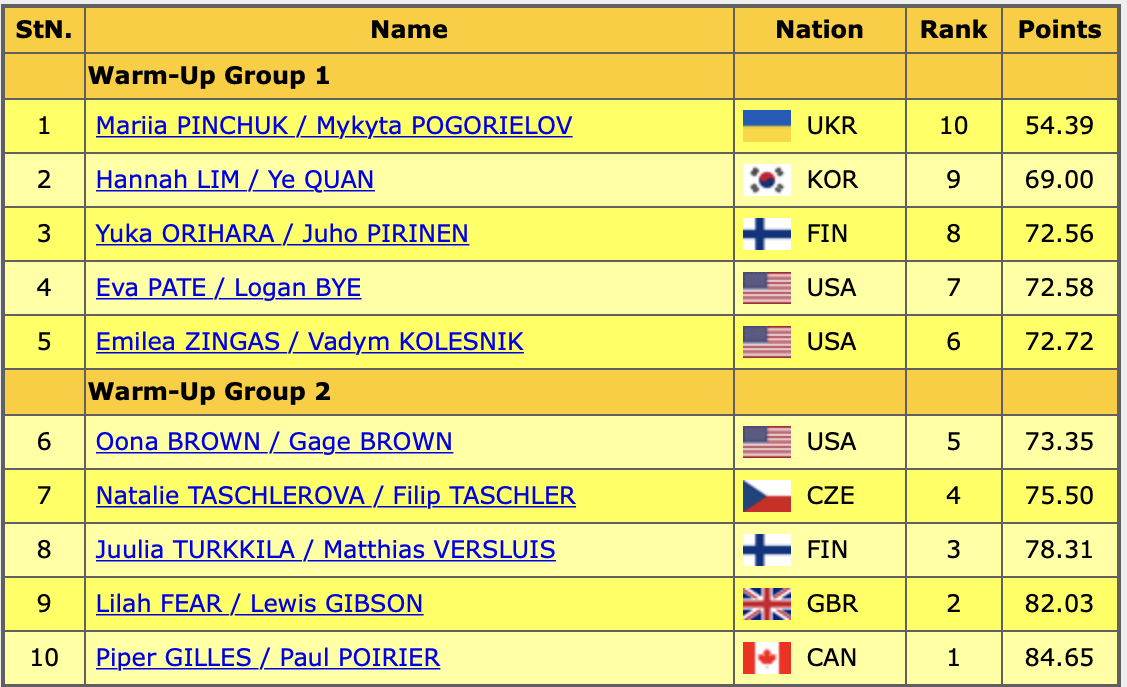1127x687 pixels.
Task: Click the Canada flag icon
Action: pos(767,658)
